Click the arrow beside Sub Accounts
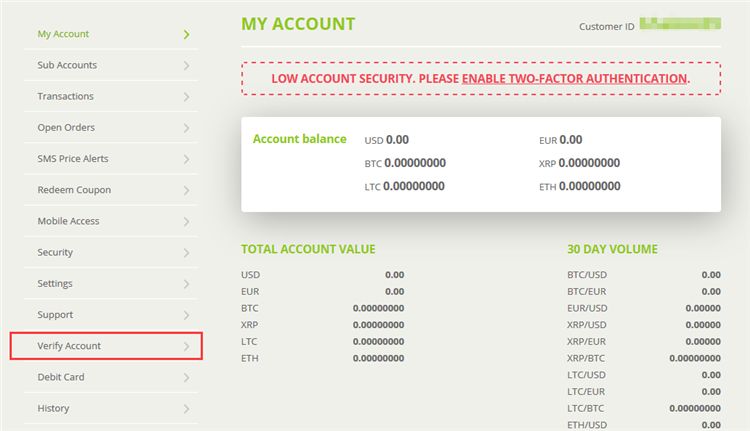Image resolution: width=750 pixels, height=431 pixels. click(187, 66)
